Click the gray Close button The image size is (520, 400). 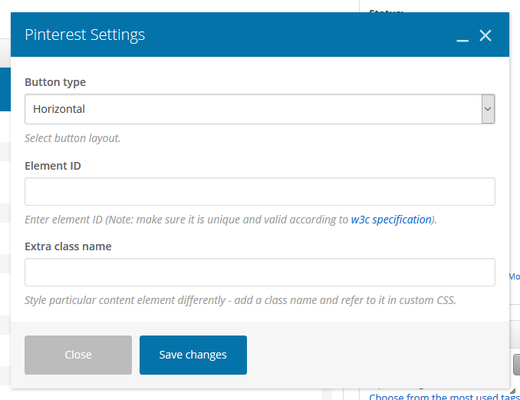pyautogui.click(x=78, y=355)
